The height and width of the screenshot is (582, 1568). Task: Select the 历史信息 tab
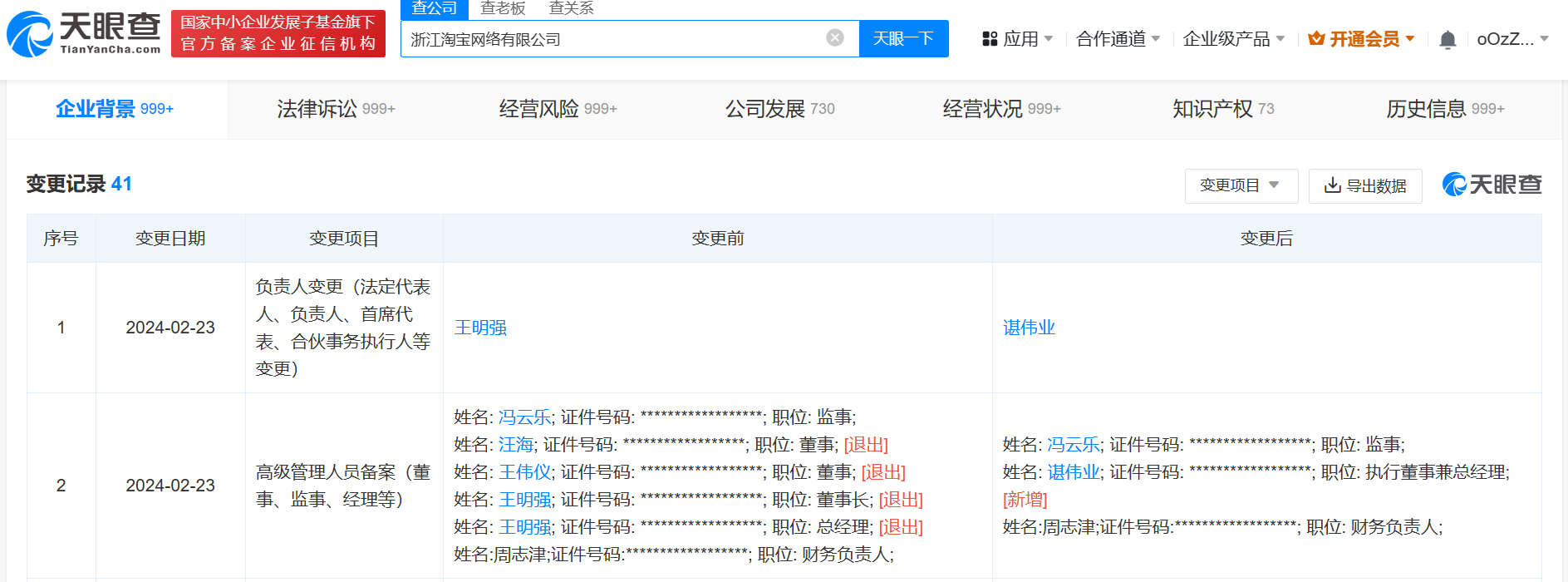click(1446, 109)
